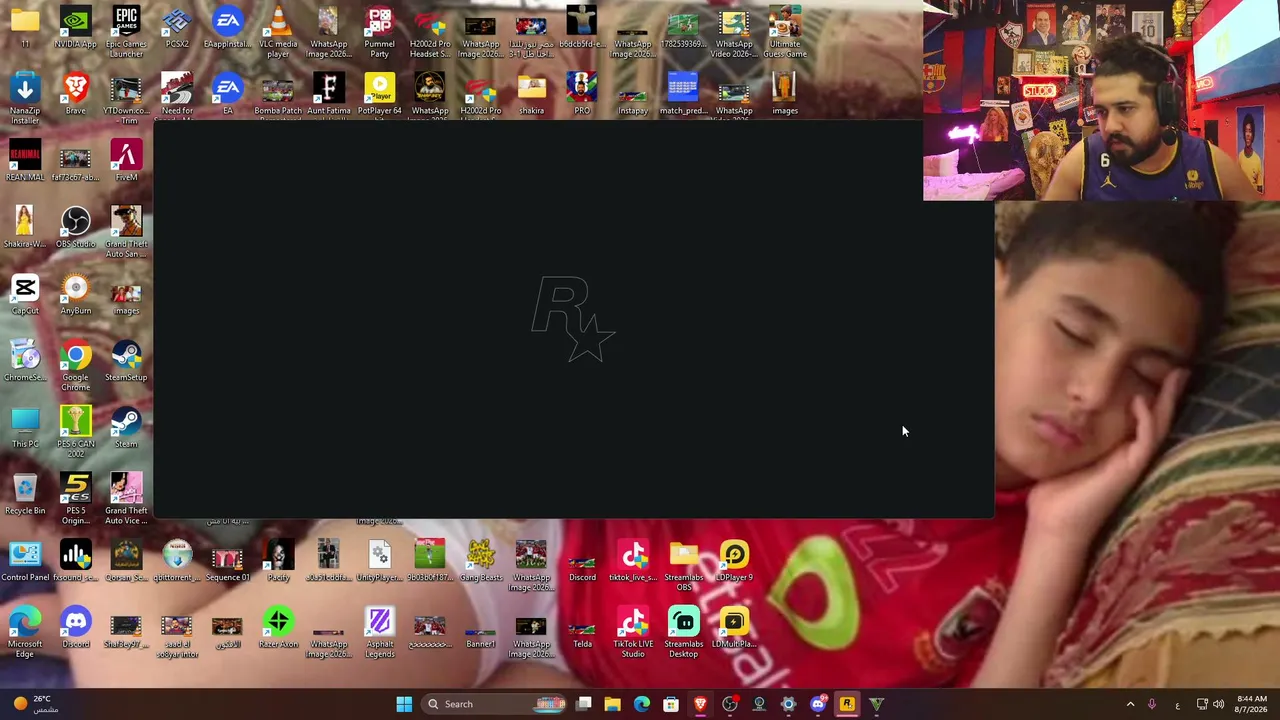Viewport: 1280px width, 720px height.
Task: Select the Gang Beasts desktop shortcut
Action: coord(481,561)
